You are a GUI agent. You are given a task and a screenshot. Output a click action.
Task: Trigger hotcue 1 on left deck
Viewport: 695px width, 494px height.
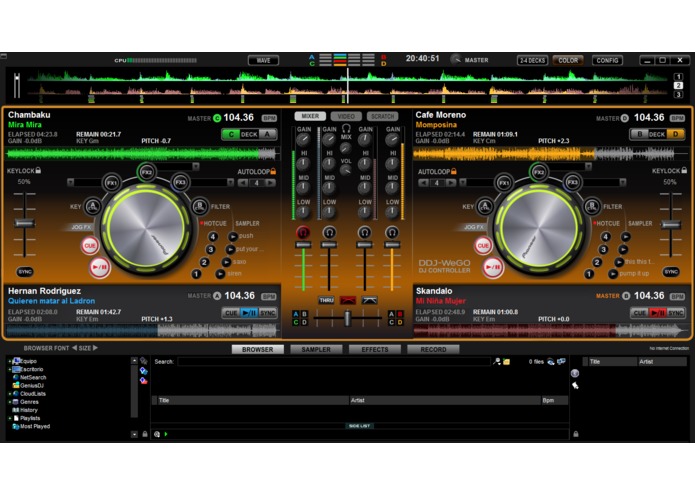pyautogui.click(x=196, y=274)
